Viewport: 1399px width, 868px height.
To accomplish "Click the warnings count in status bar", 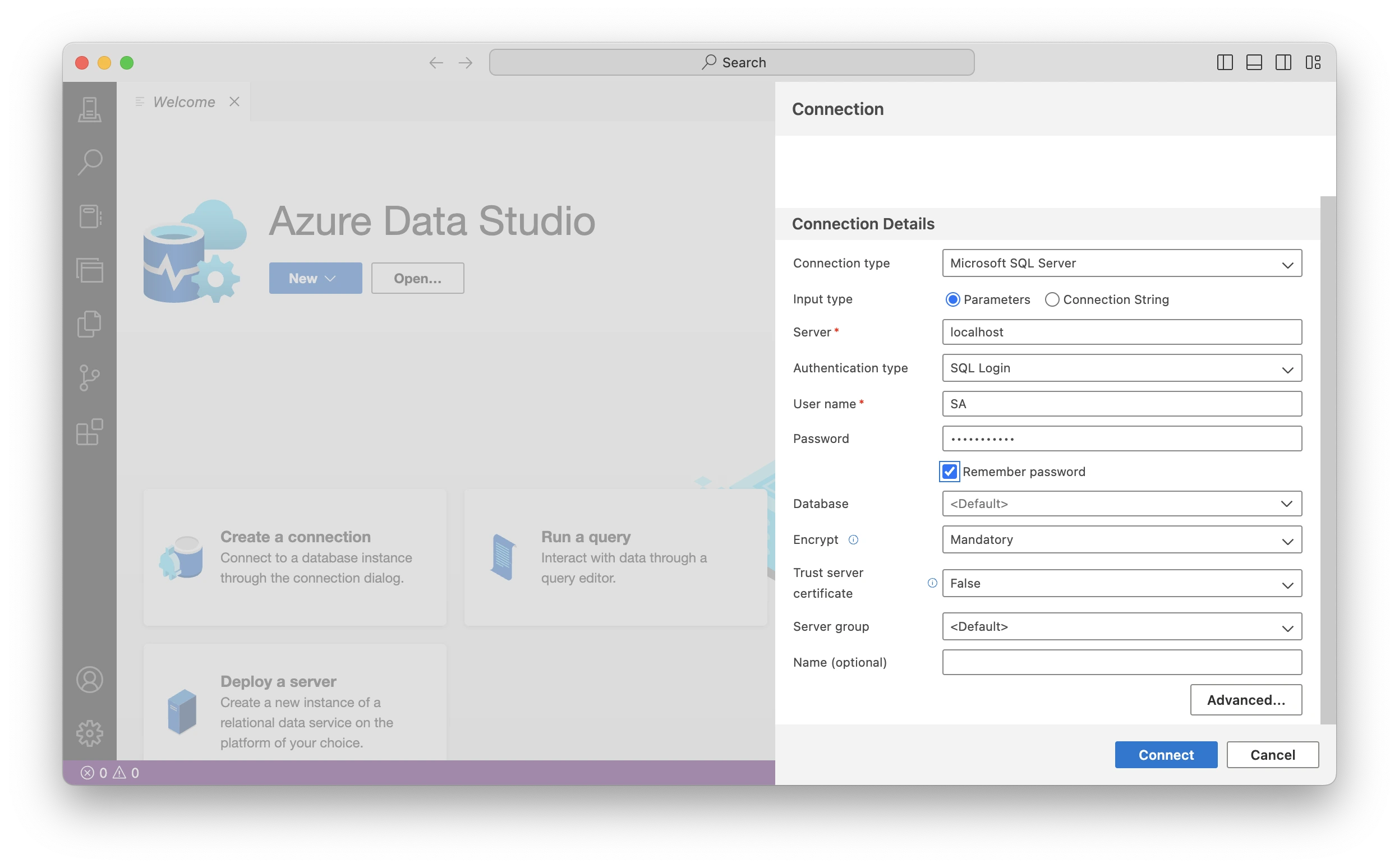I will click(x=126, y=774).
